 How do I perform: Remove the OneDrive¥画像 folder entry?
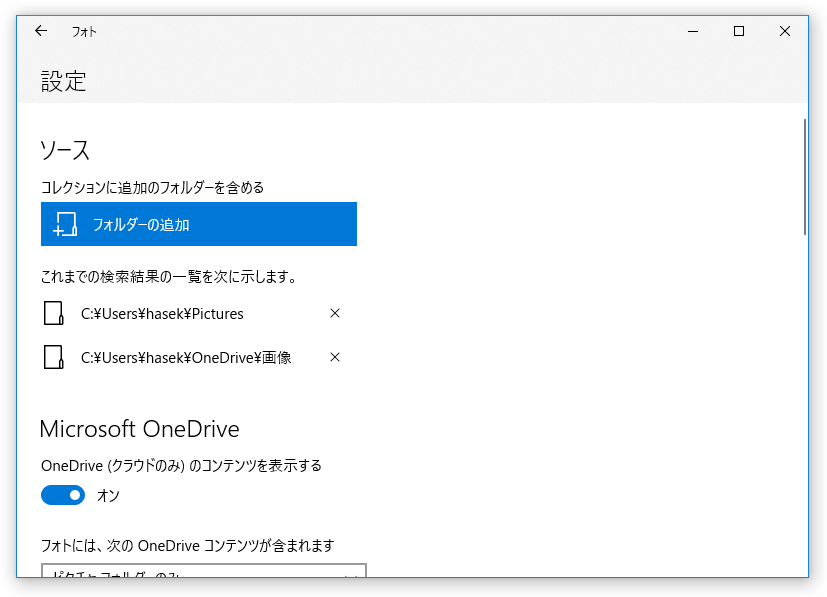334,358
